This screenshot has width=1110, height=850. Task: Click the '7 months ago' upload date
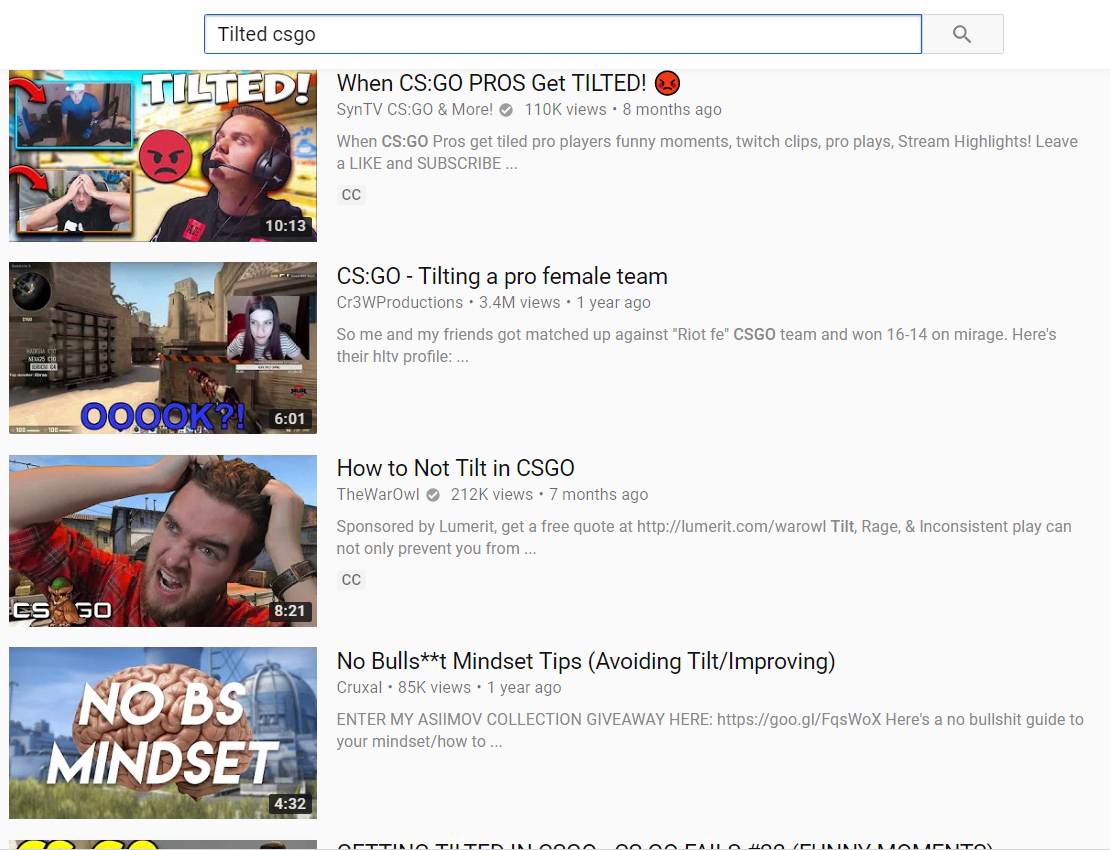pos(598,495)
